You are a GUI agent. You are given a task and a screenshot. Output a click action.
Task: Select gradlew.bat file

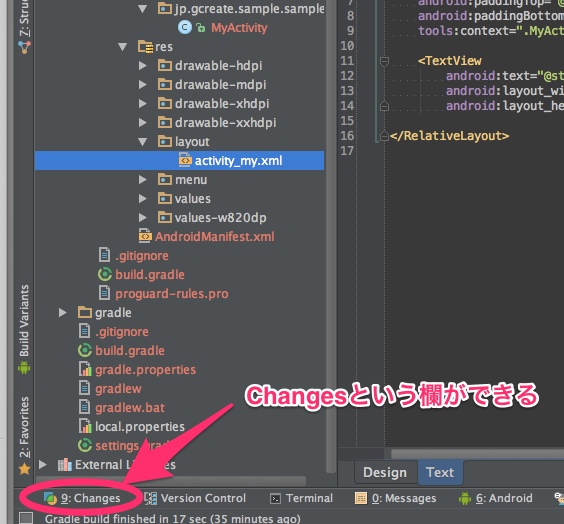tap(130, 408)
